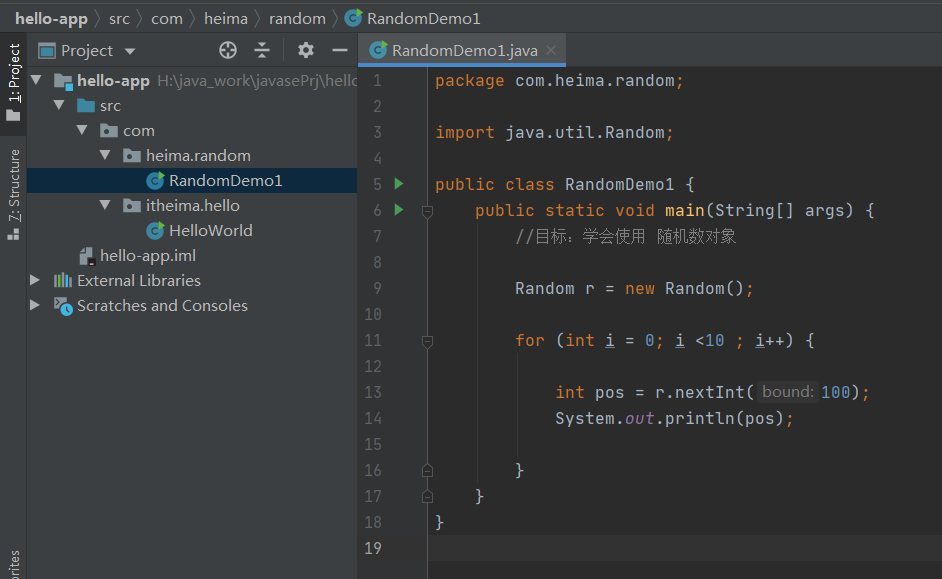
Task: Click heima in the breadcrumb
Action: (x=225, y=19)
